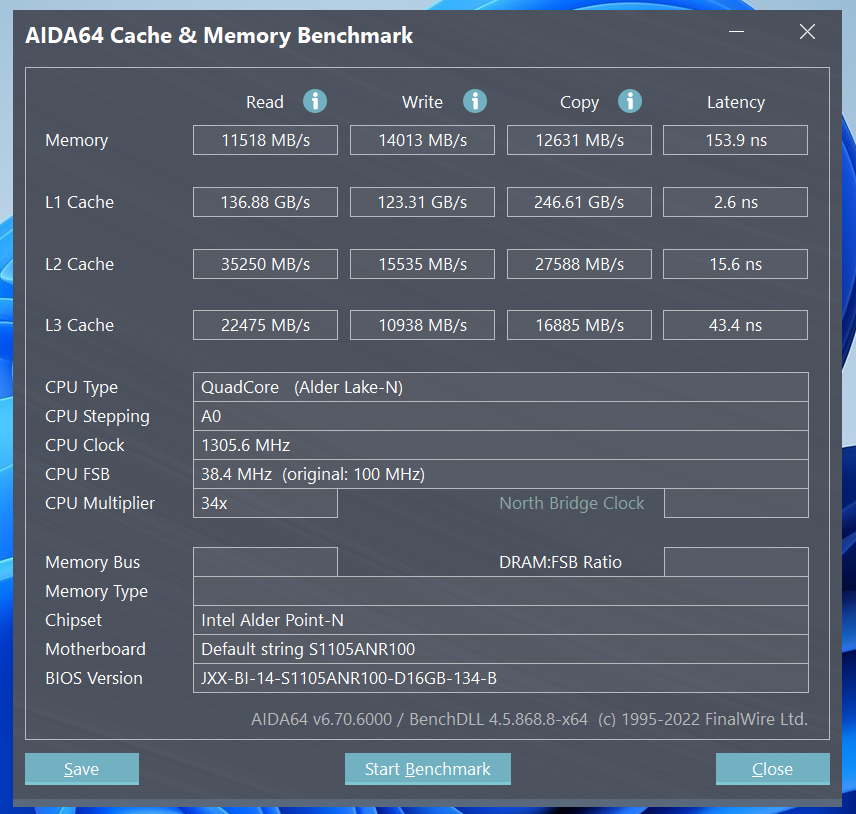The height and width of the screenshot is (814, 856).
Task: Select L1 Cache read 136.88 GB/s
Action: (265, 202)
